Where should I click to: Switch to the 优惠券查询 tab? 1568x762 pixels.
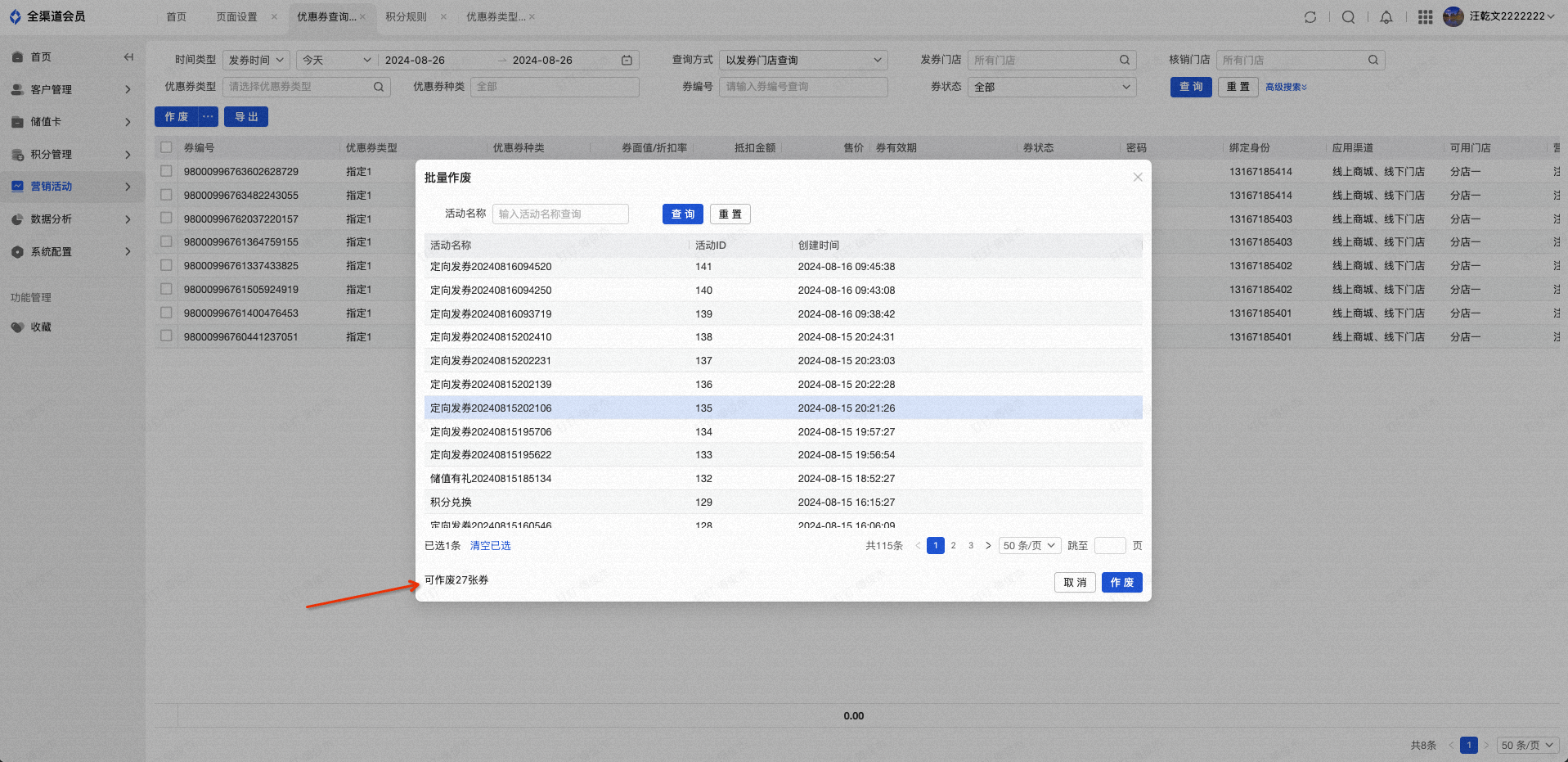point(326,17)
